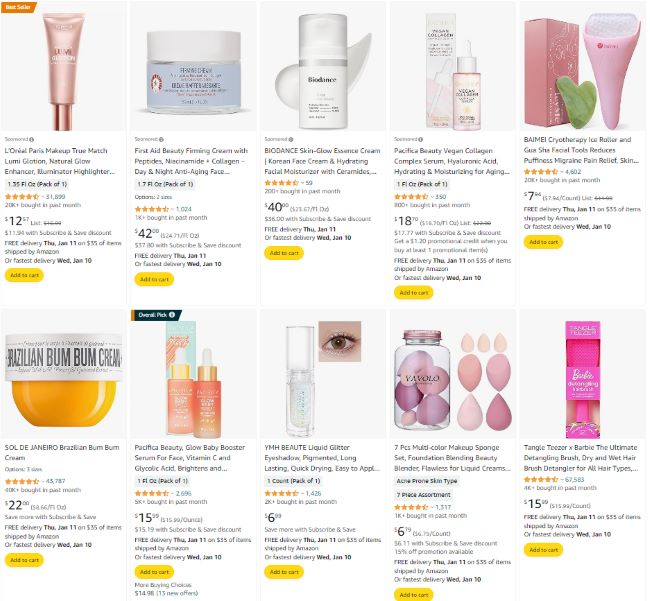Open Overall Pick badge info icon
Image resolution: width=650 pixels, height=601 pixels.
[x=172, y=315]
